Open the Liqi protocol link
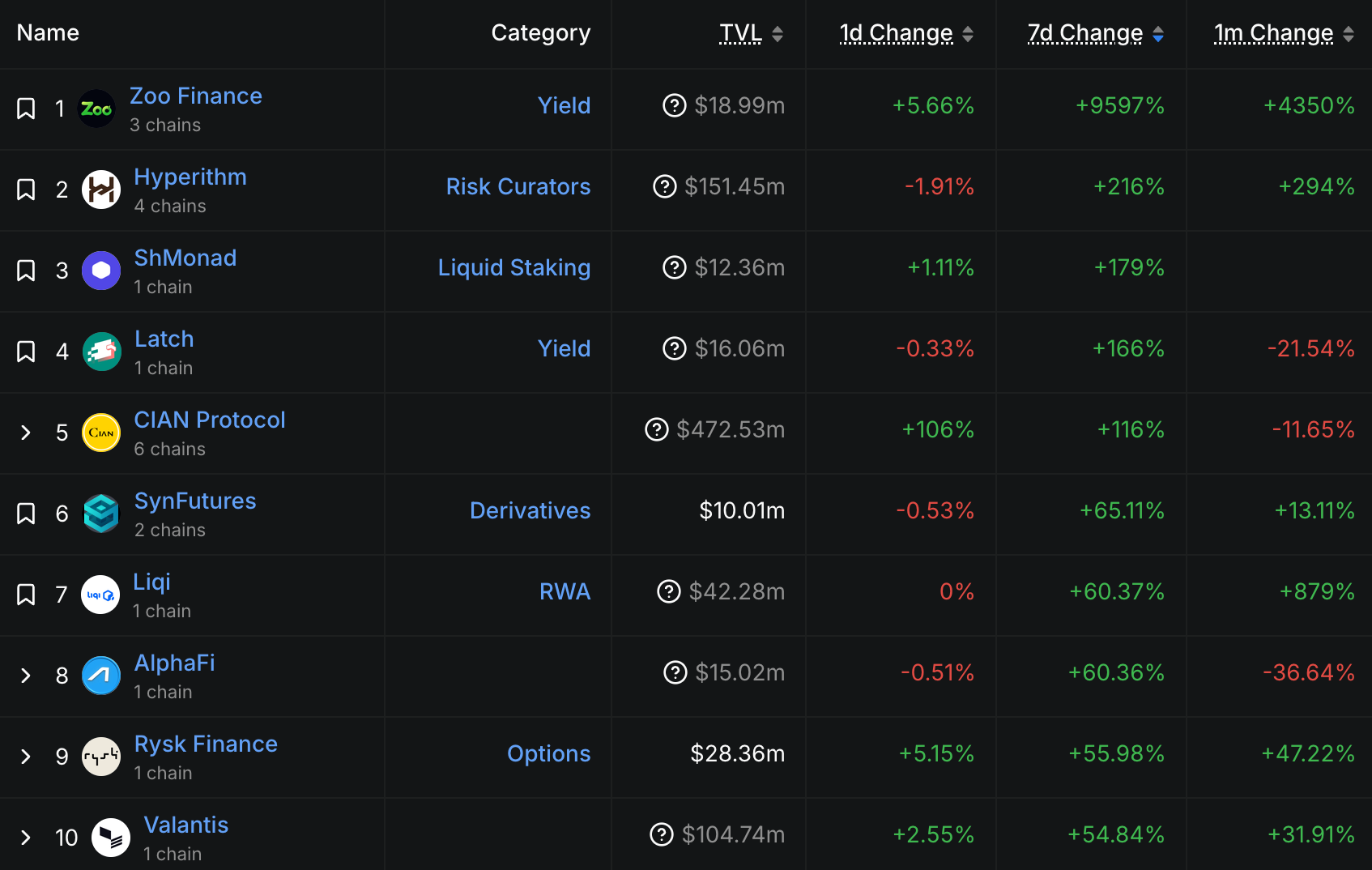 (x=152, y=582)
